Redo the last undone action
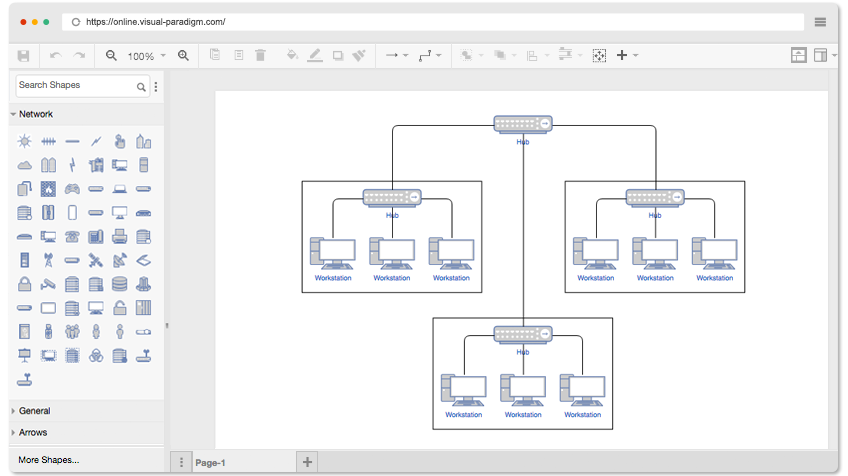 pyautogui.click(x=80, y=56)
